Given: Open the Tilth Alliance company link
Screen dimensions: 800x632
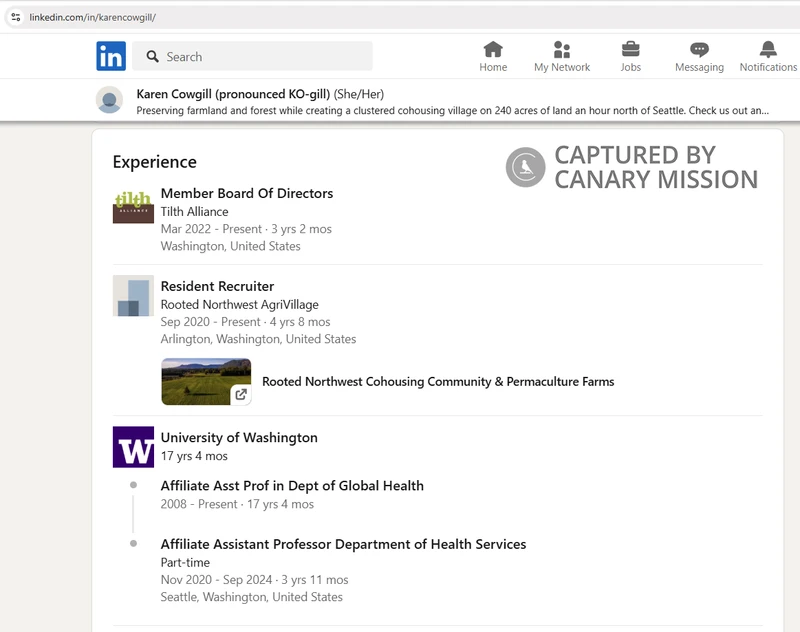Looking at the screenshot, I should click(x=194, y=212).
